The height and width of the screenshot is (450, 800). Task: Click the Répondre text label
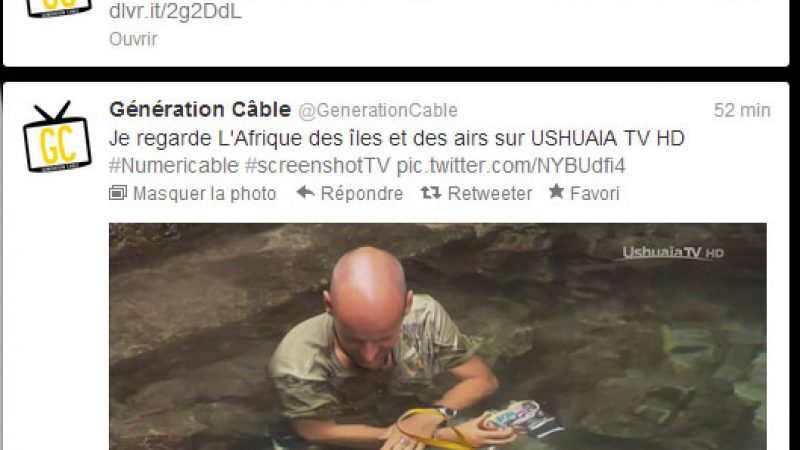tap(362, 193)
